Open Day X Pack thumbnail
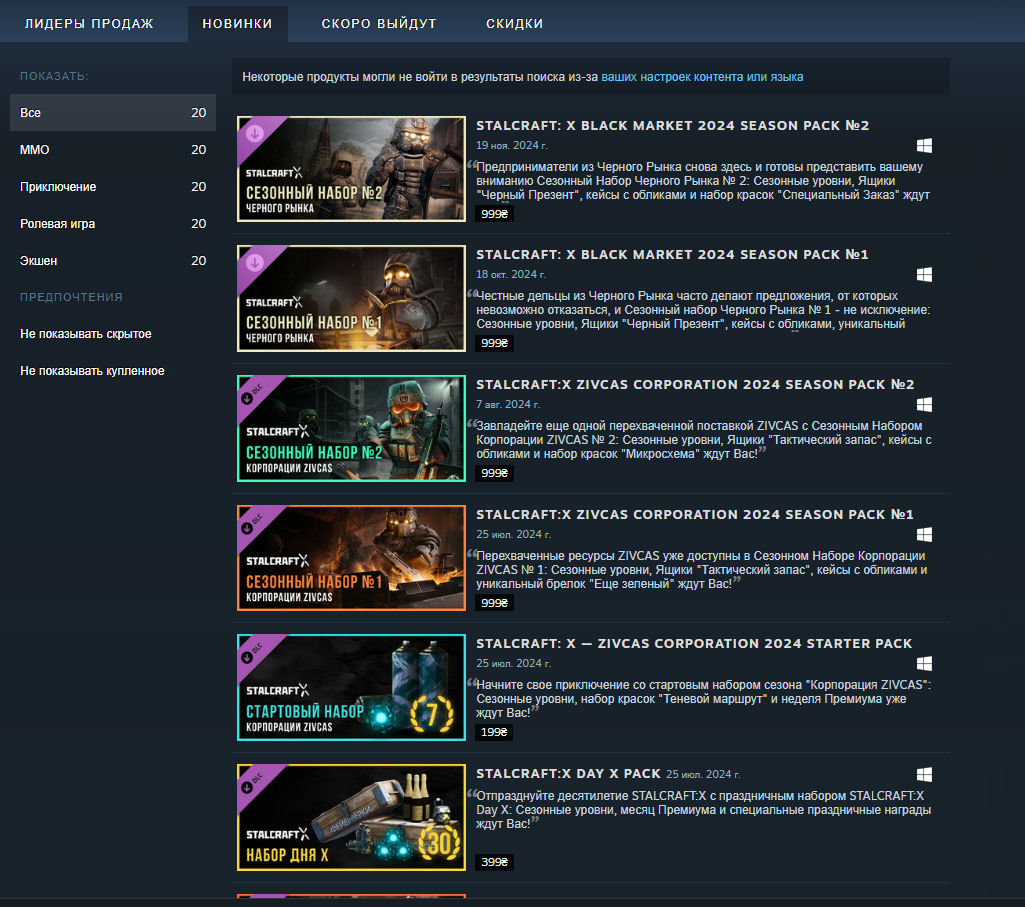1025x907 pixels. tap(352, 817)
